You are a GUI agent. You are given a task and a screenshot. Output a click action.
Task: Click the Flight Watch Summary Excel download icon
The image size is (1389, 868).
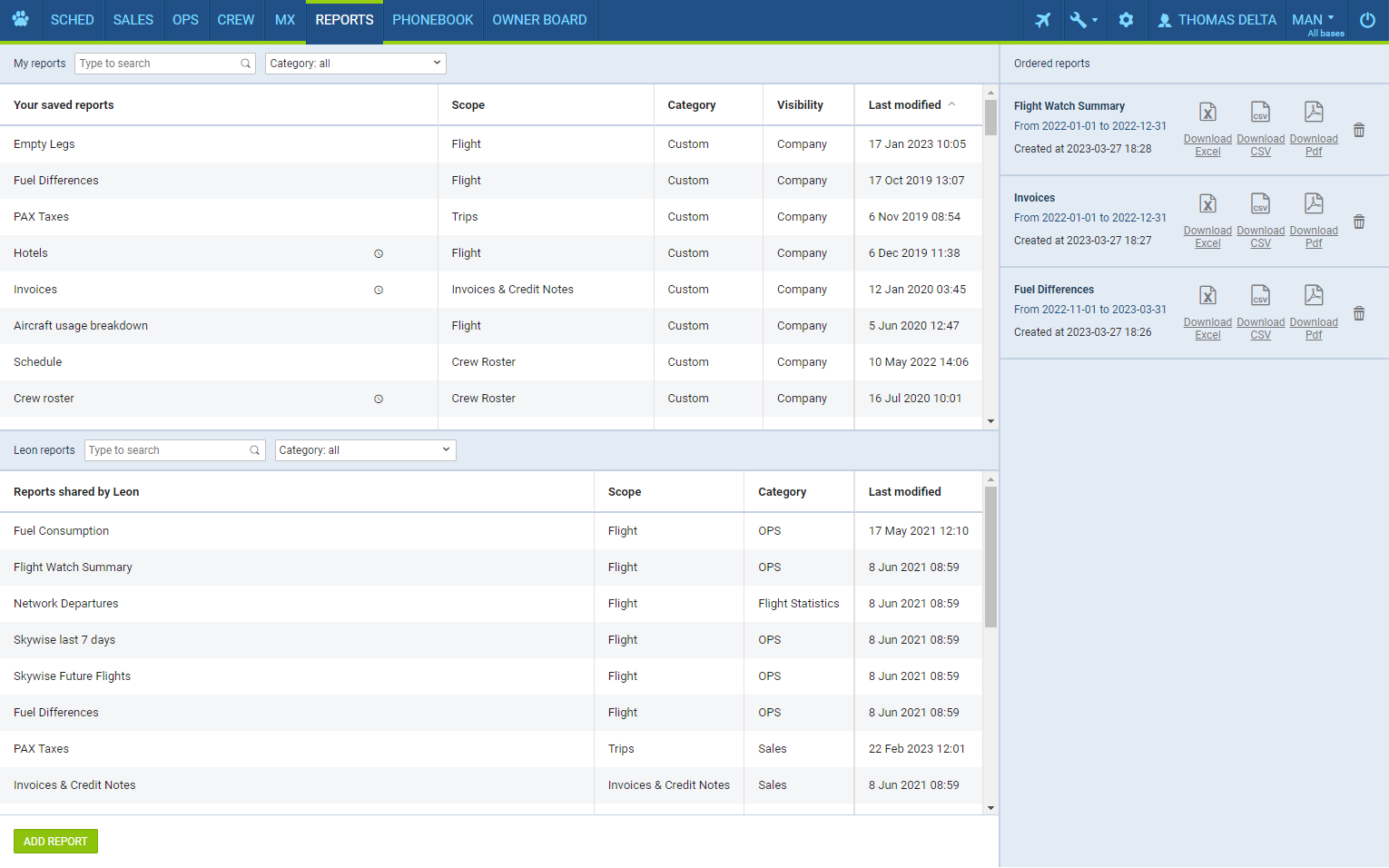coord(1207,112)
